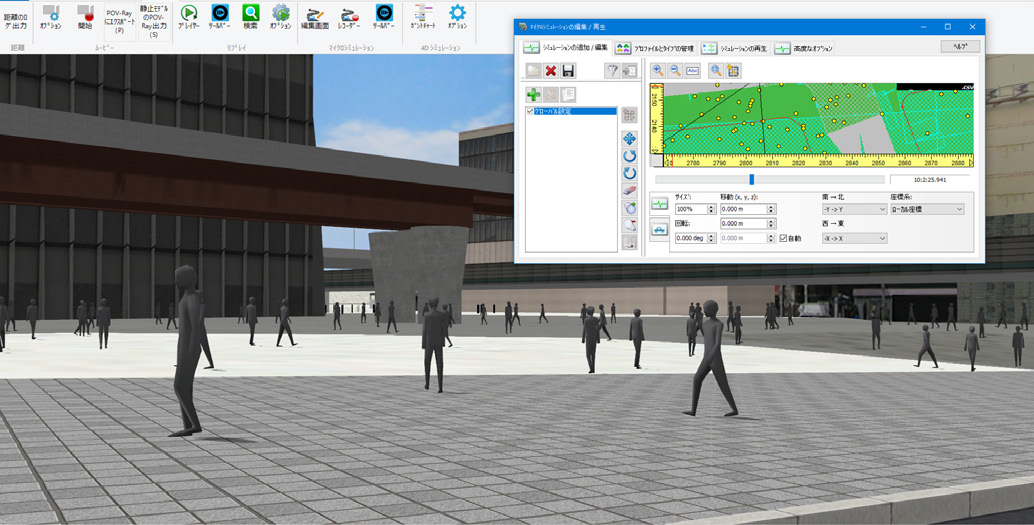Select the Global Settings row in the list

[x=571, y=111]
